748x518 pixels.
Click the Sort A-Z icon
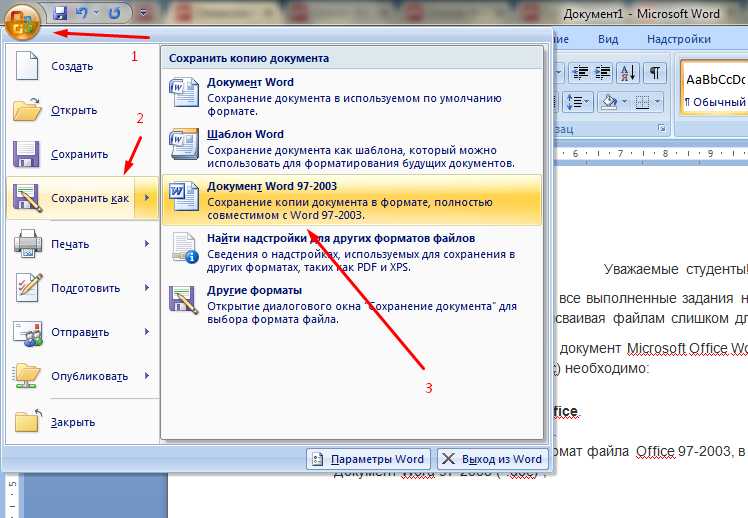pos(628,73)
